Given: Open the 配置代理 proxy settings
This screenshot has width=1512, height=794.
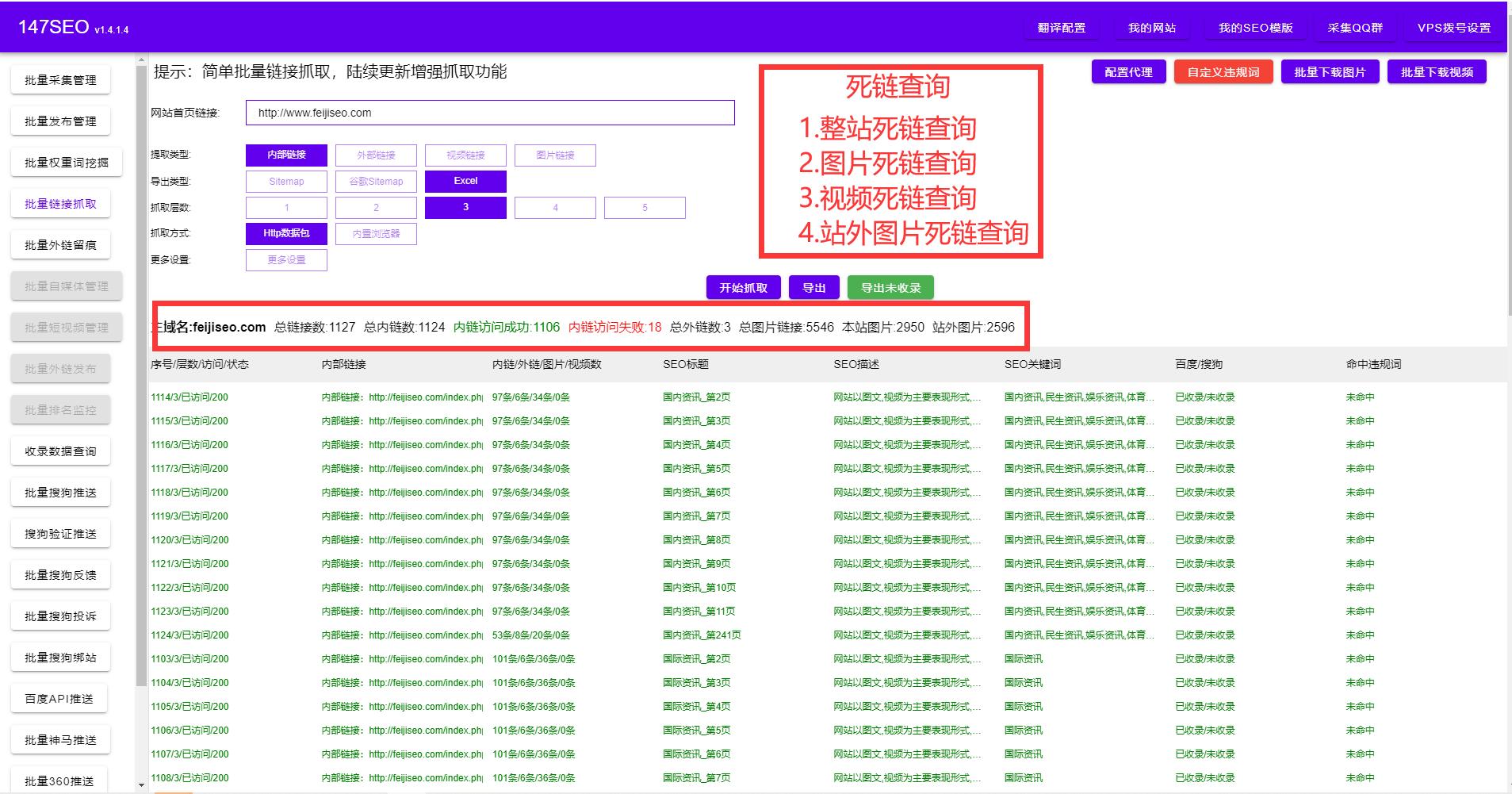Looking at the screenshot, I should [1127, 71].
